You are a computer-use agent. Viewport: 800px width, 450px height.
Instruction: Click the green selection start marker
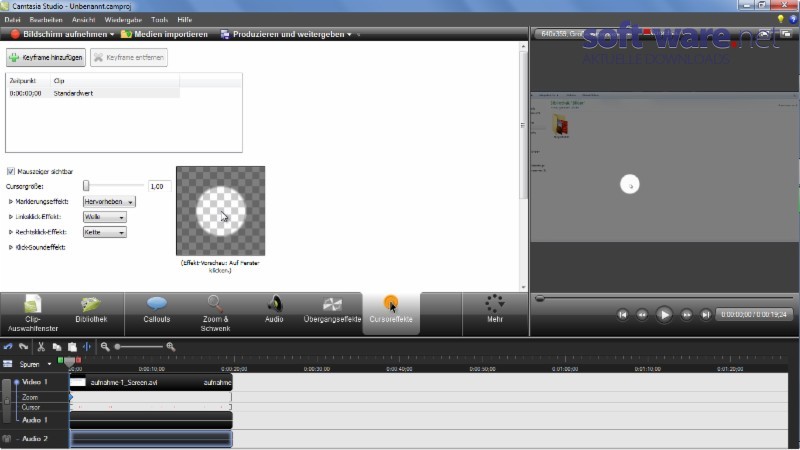(x=60, y=360)
